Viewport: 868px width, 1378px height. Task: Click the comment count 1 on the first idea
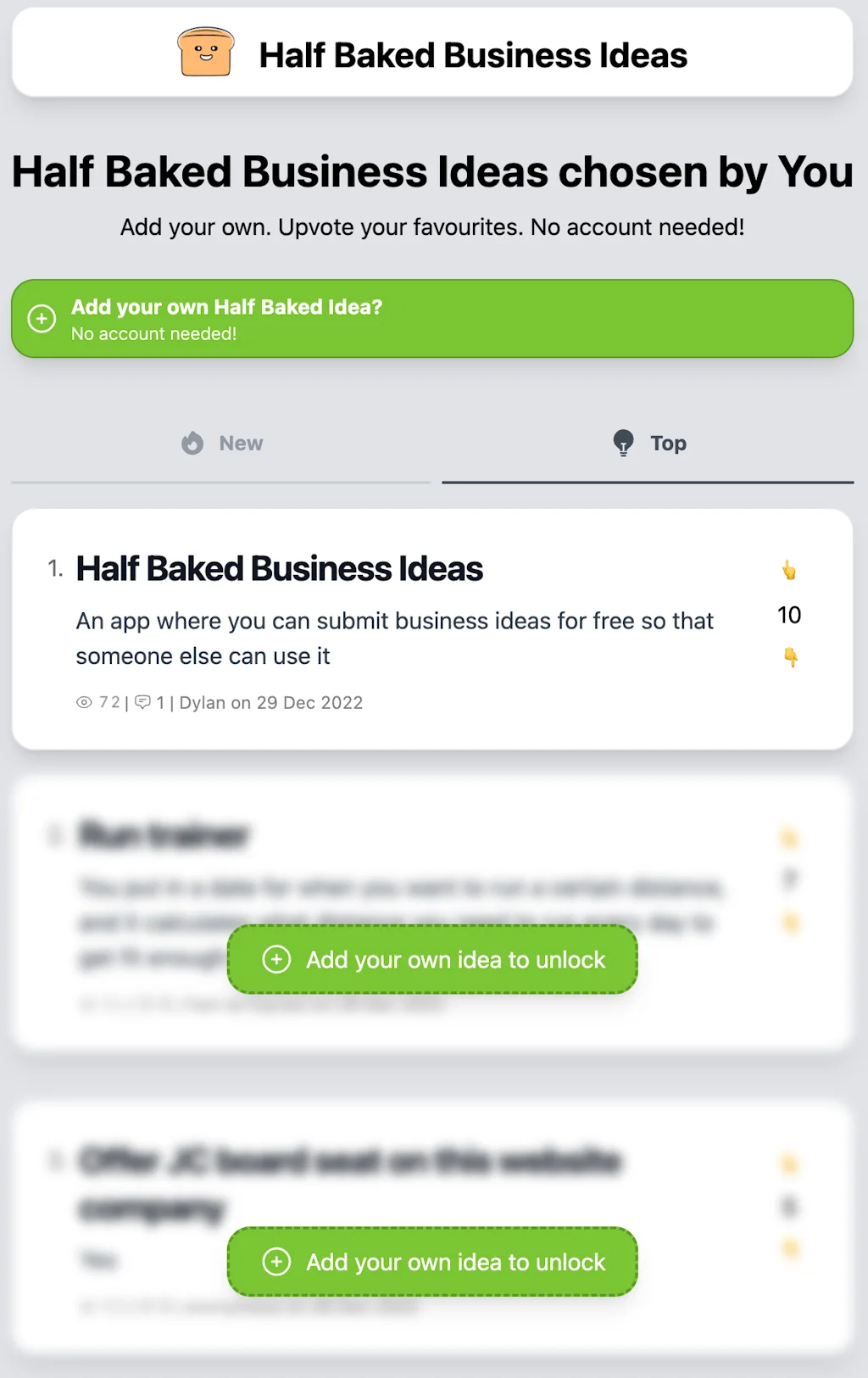tap(161, 702)
